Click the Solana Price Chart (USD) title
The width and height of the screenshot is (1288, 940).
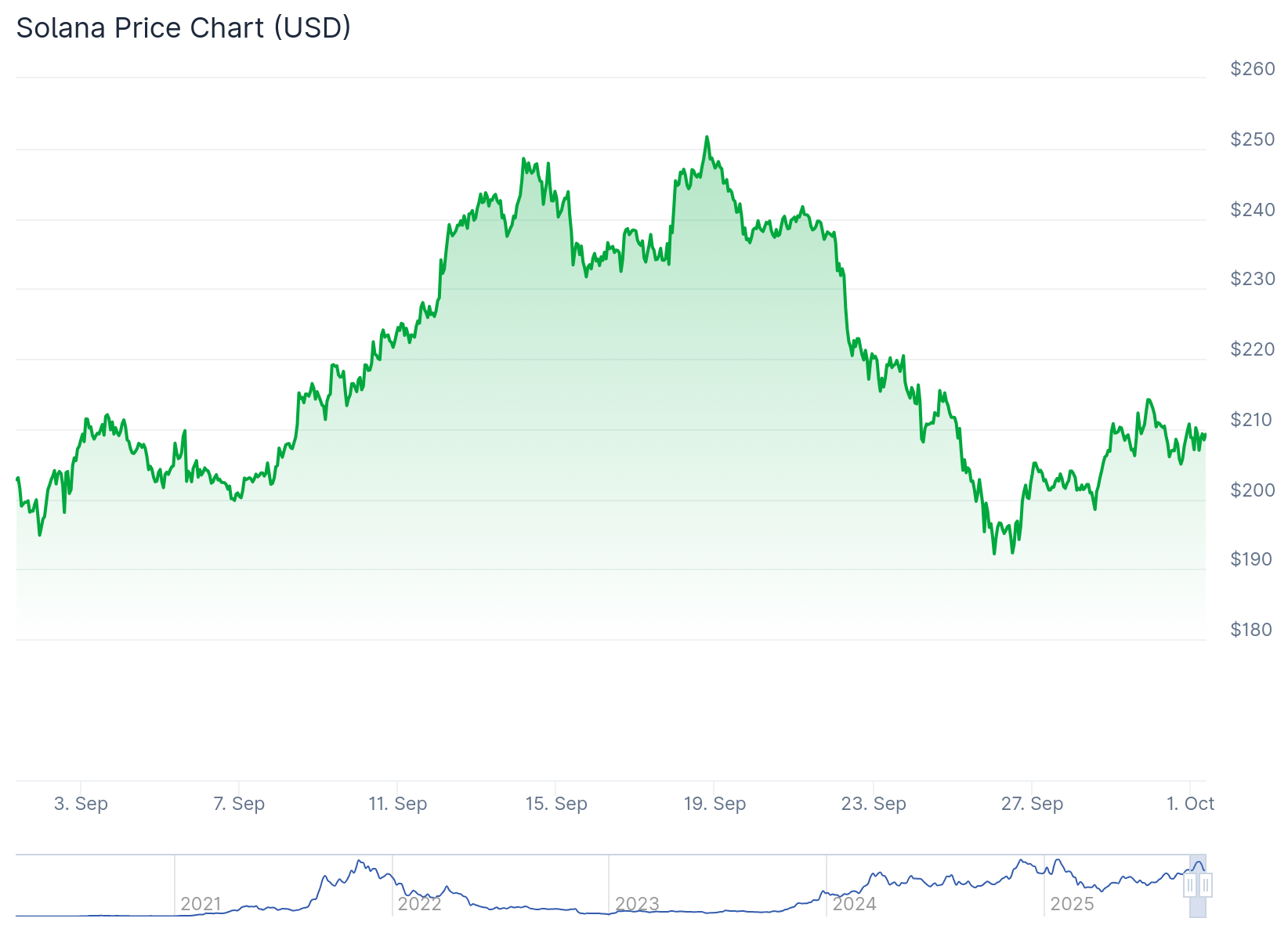point(183,28)
